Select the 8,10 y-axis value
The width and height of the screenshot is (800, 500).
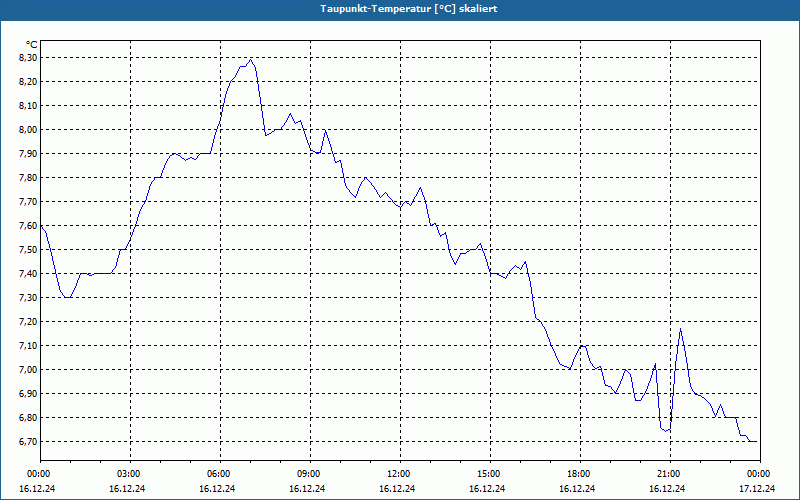(28, 106)
